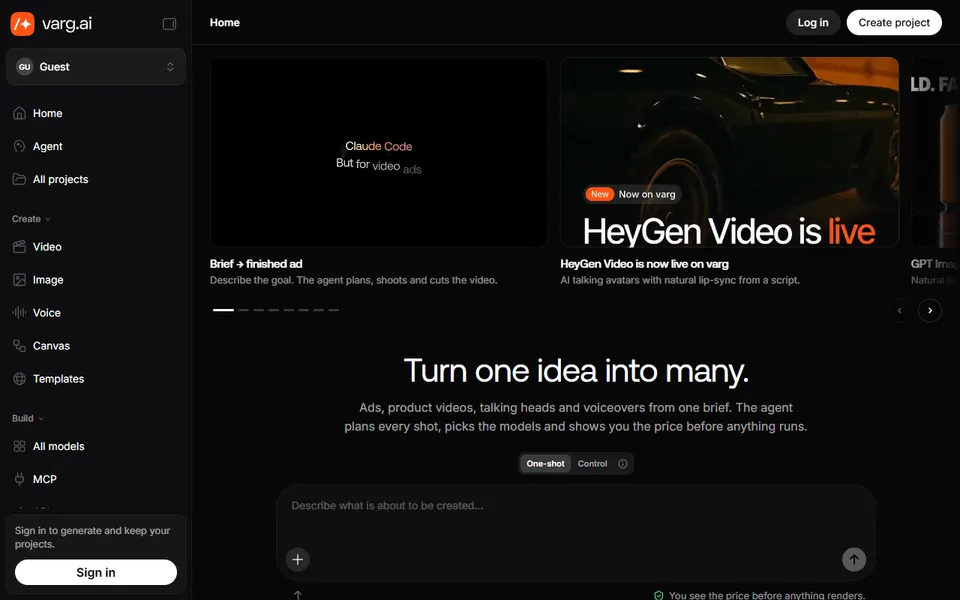
Task: Open the Claude Code video ads thumbnail
Action: point(378,152)
